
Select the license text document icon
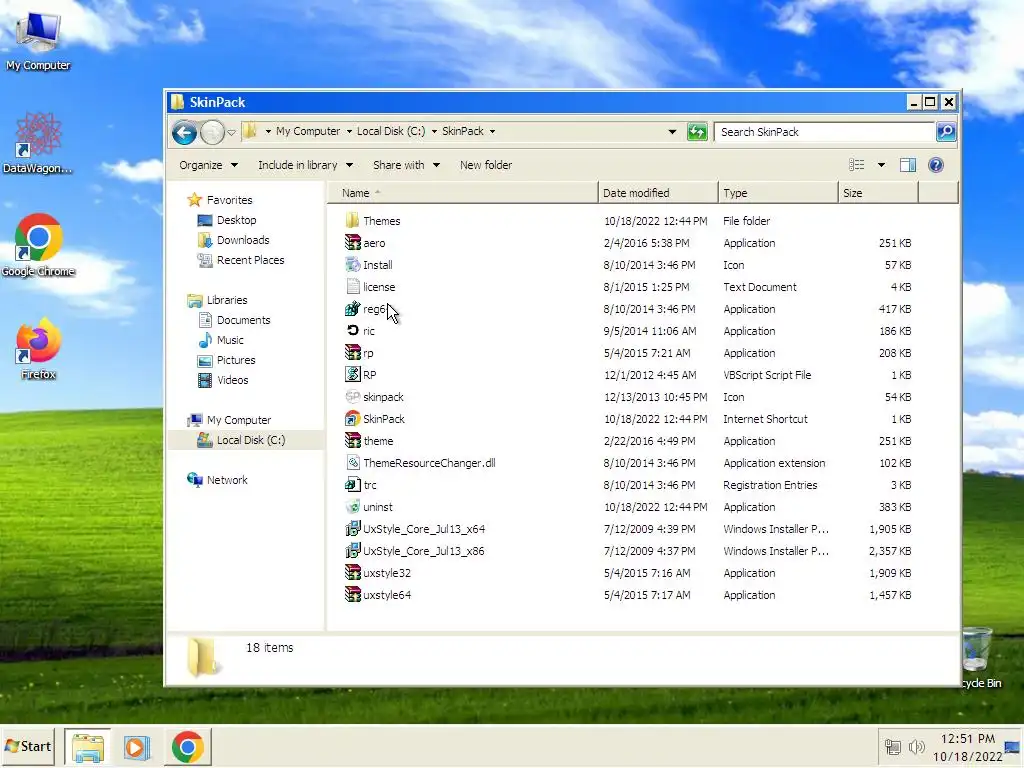click(353, 287)
